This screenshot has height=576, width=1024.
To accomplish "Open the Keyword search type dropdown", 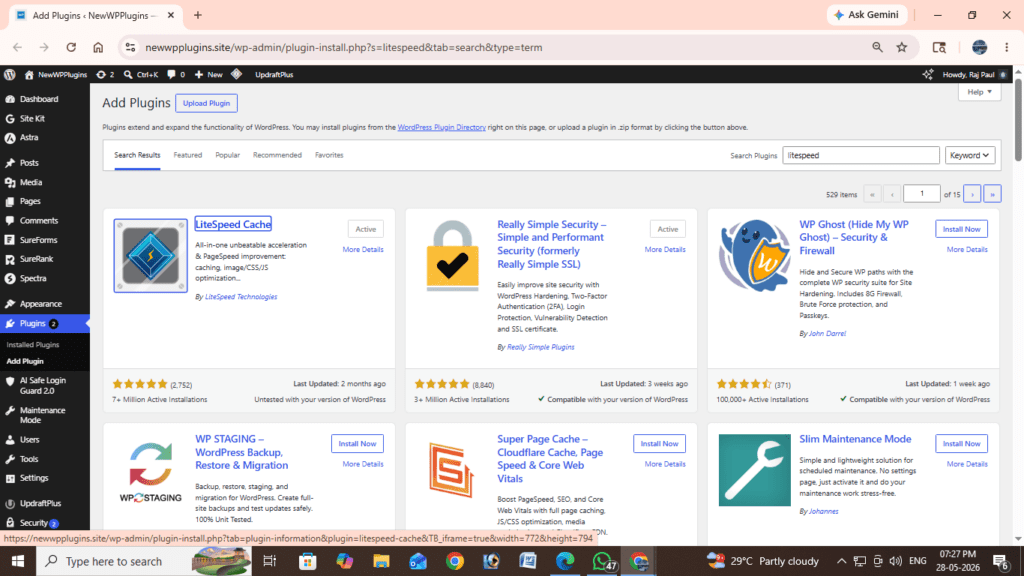I will (970, 155).
